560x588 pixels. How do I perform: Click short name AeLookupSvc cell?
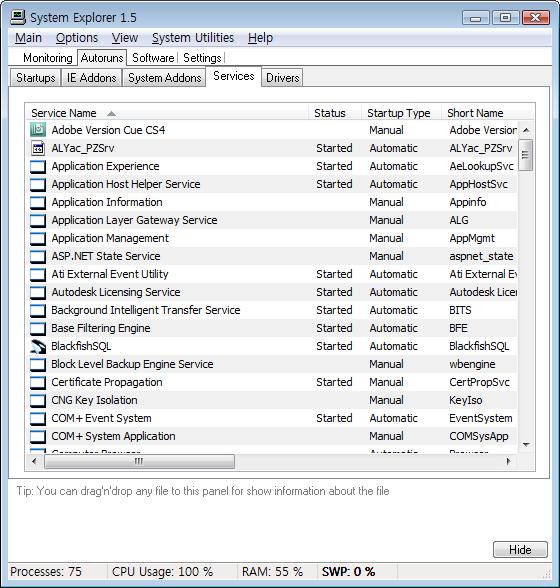(x=482, y=166)
